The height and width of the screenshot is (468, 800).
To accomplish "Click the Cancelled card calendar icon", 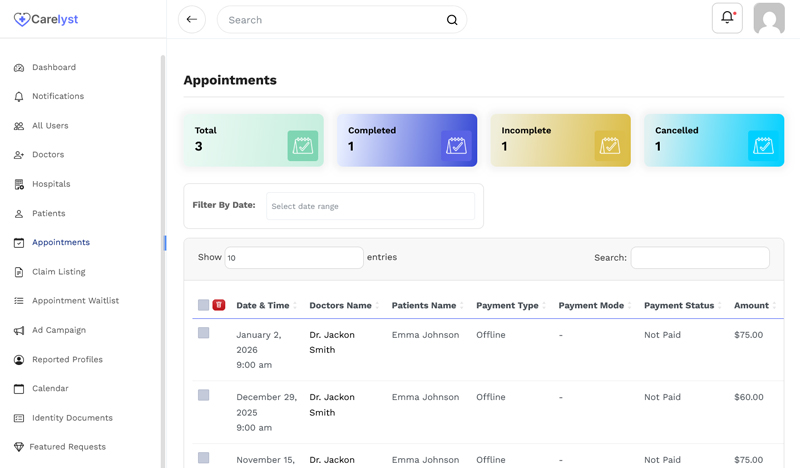I will (763, 146).
